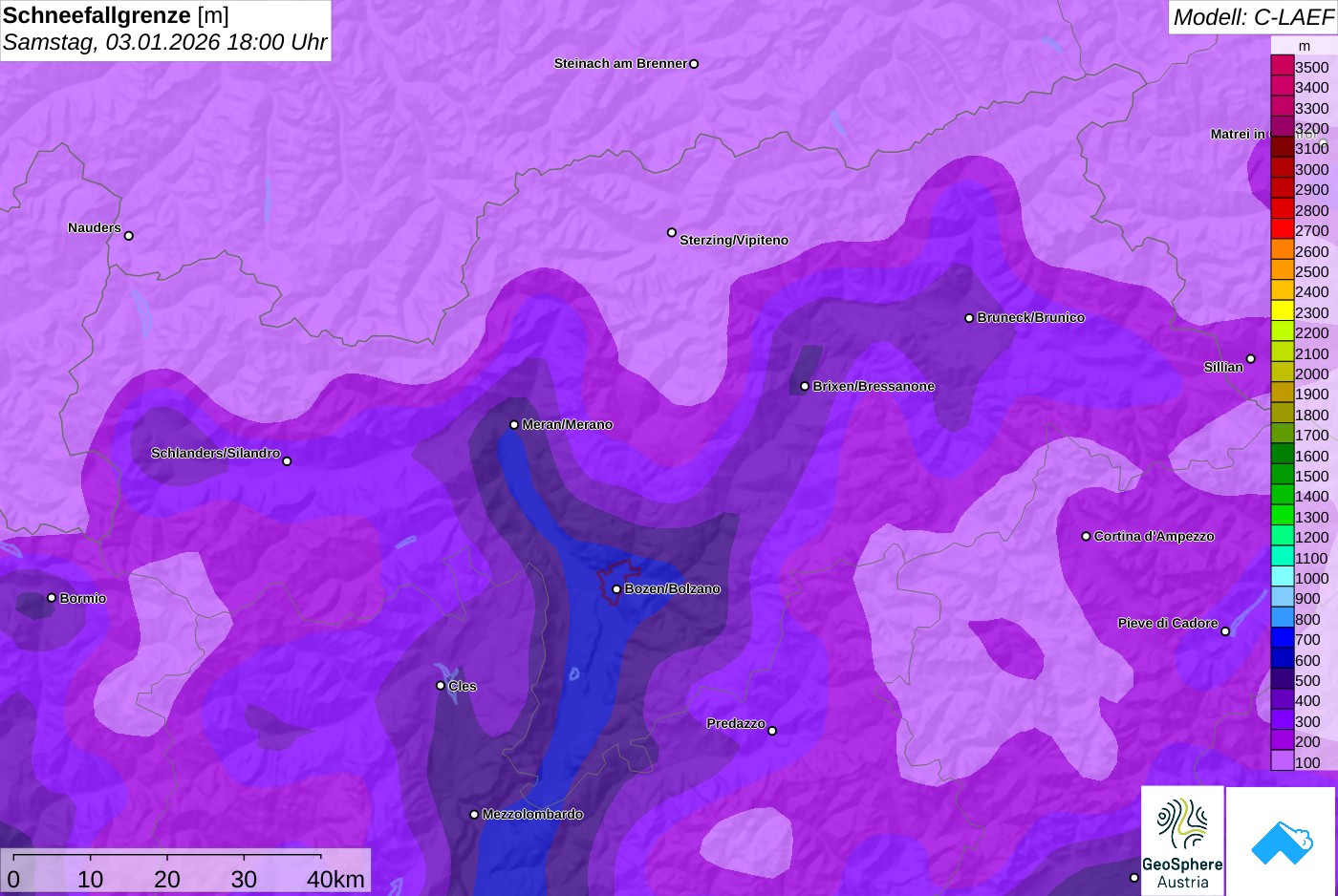Click the blue cloud arrow logo

[x=1282, y=842]
